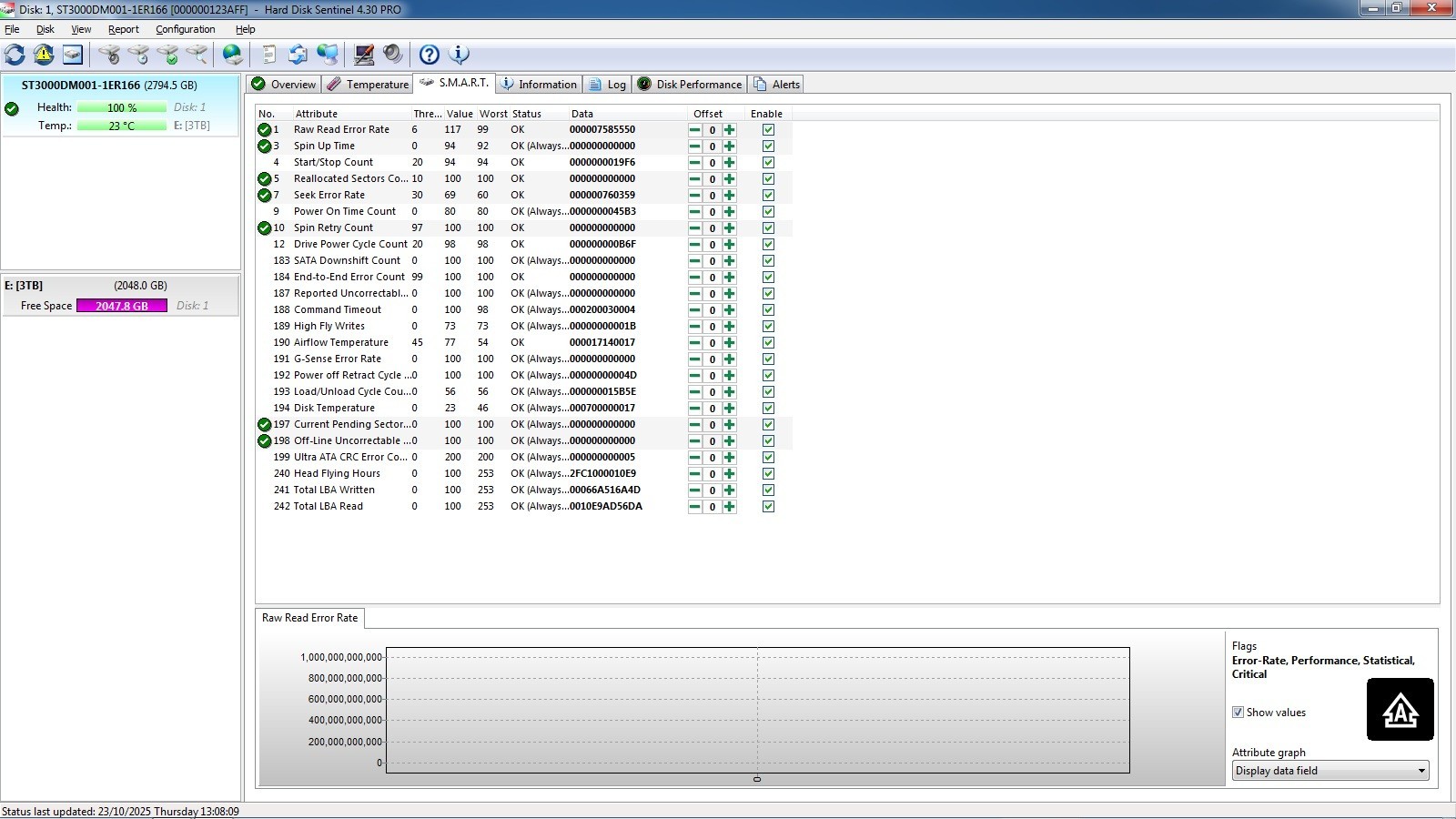Increase offset for Disk Temperature
Screen dimensions: 1456x819
729,409
